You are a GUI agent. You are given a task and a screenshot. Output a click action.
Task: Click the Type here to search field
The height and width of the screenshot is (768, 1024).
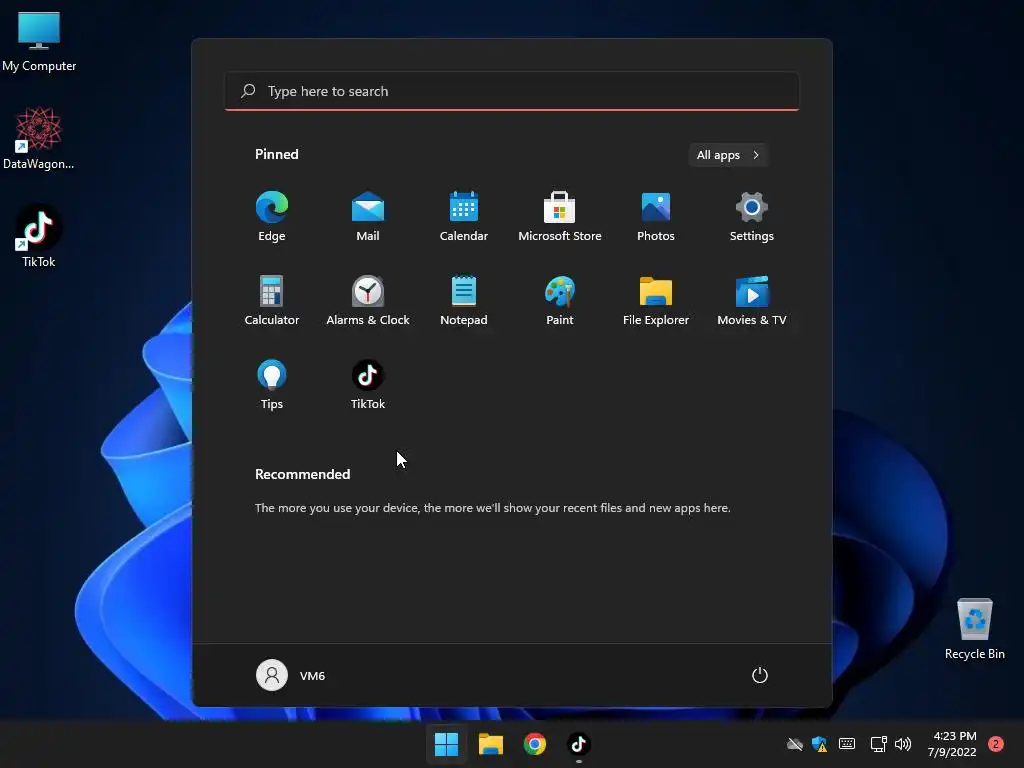512,91
